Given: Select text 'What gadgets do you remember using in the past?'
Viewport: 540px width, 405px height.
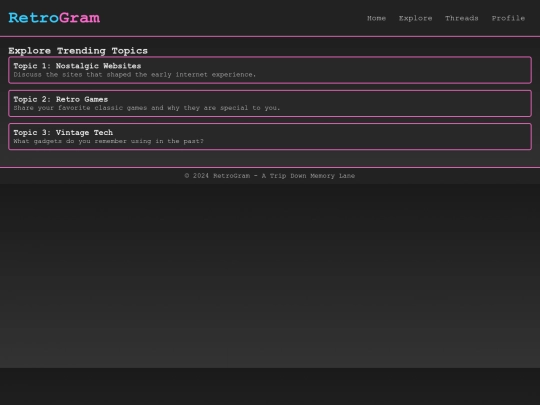Looking at the screenshot, I should point(108,141).
